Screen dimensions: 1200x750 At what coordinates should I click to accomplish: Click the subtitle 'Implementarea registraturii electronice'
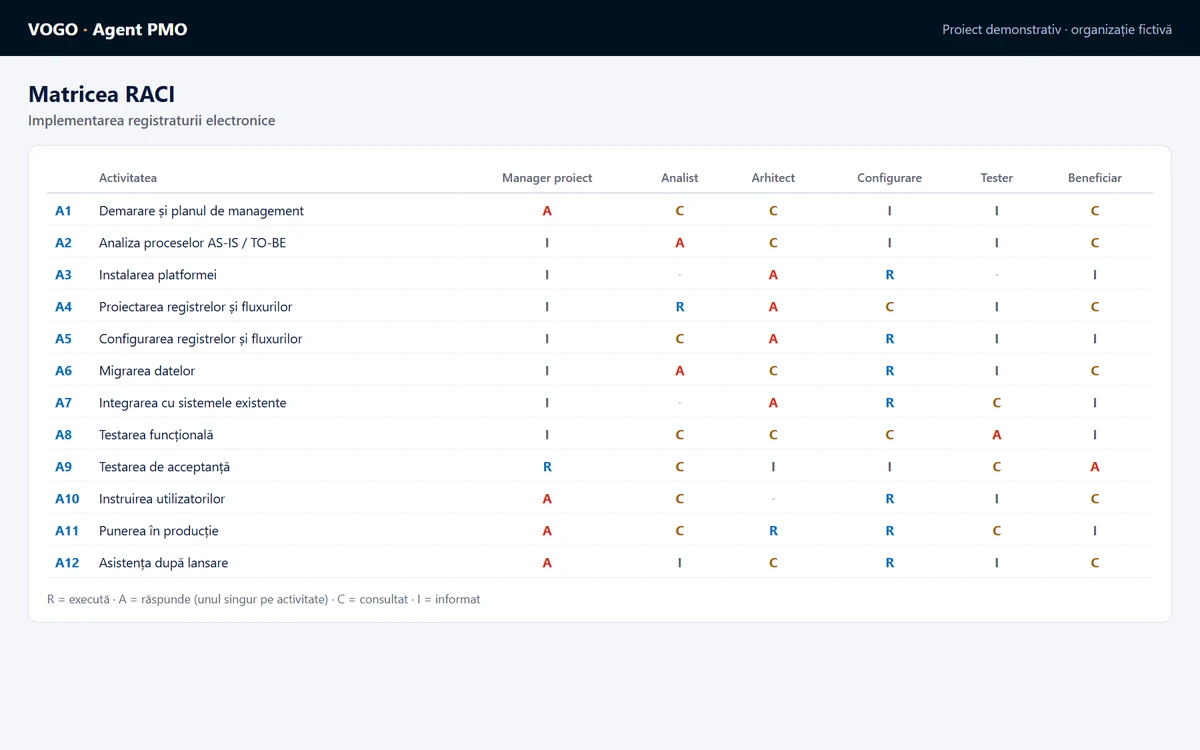(x=152, y=121)
